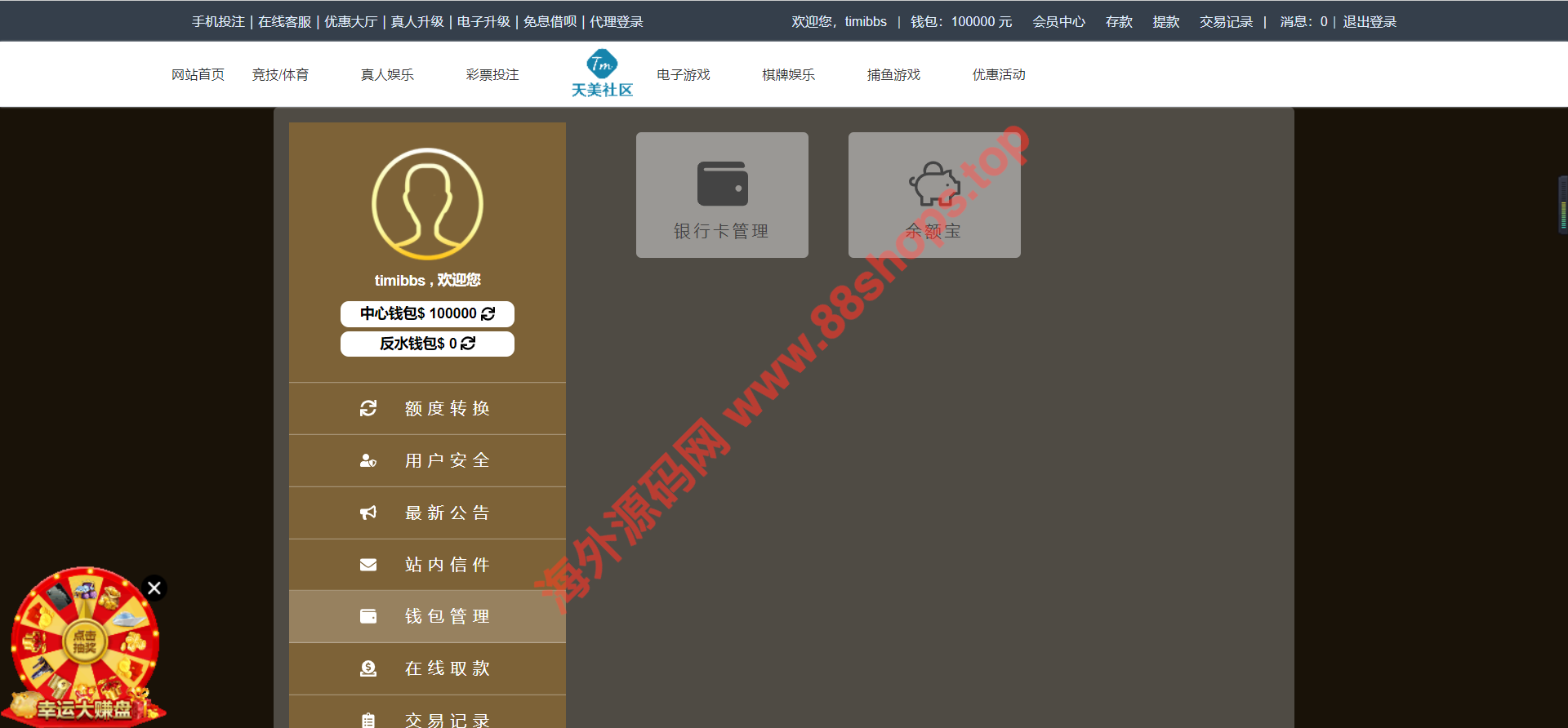Open the Yu'e Bao piggy bank icon

point(934,184)
